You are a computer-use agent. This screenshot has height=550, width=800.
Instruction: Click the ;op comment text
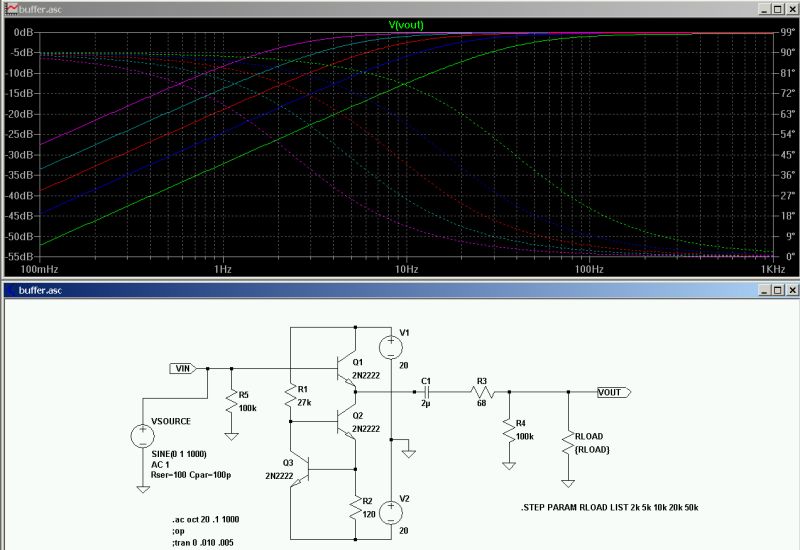[x=178, y=531]
